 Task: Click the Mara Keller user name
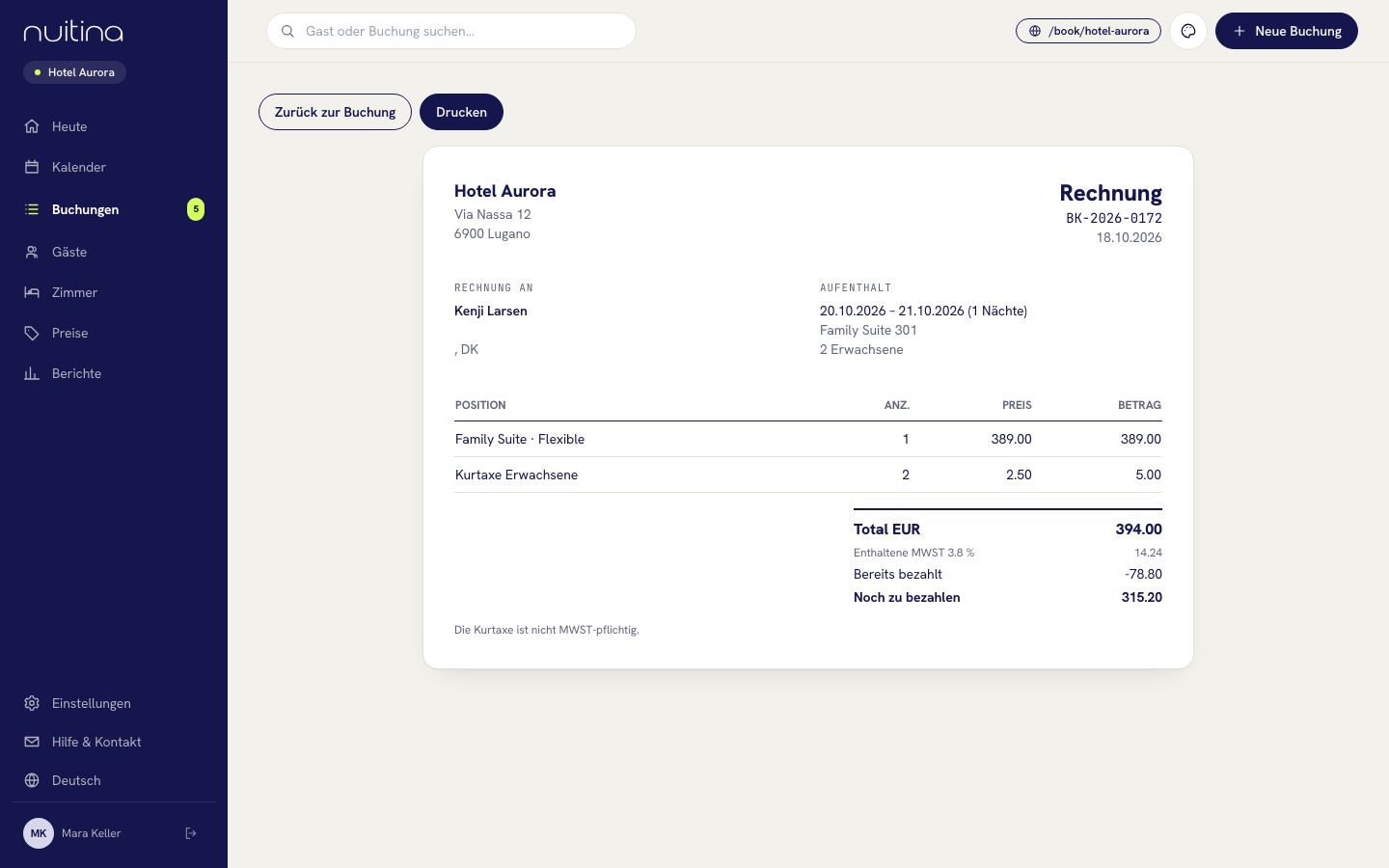(92, 833)
